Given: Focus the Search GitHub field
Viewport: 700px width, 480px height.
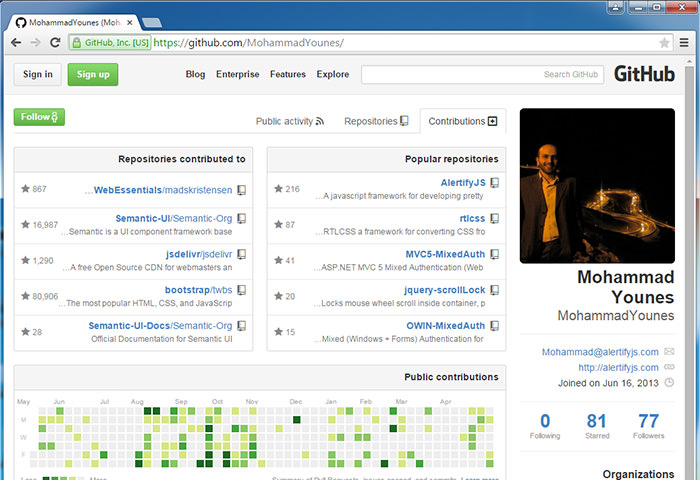Looking at the screenshot, I should pos(483,75).
